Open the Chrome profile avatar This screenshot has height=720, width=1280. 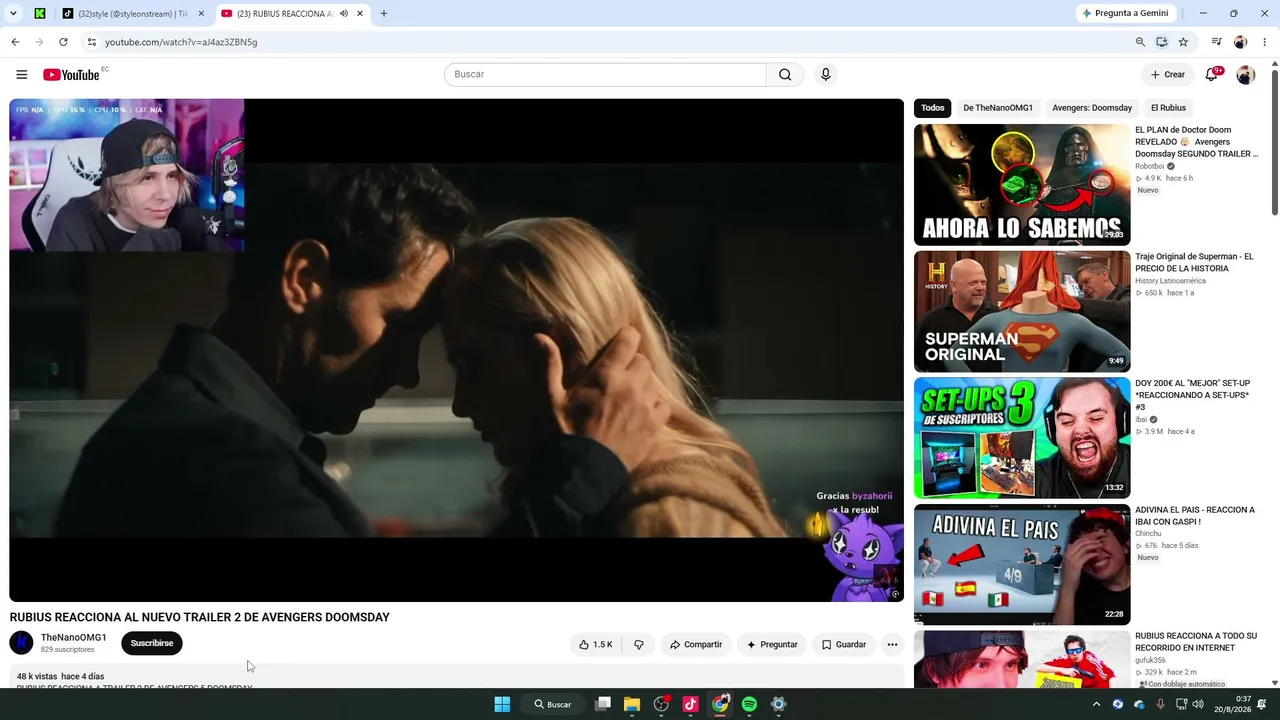click(1240, 42)
